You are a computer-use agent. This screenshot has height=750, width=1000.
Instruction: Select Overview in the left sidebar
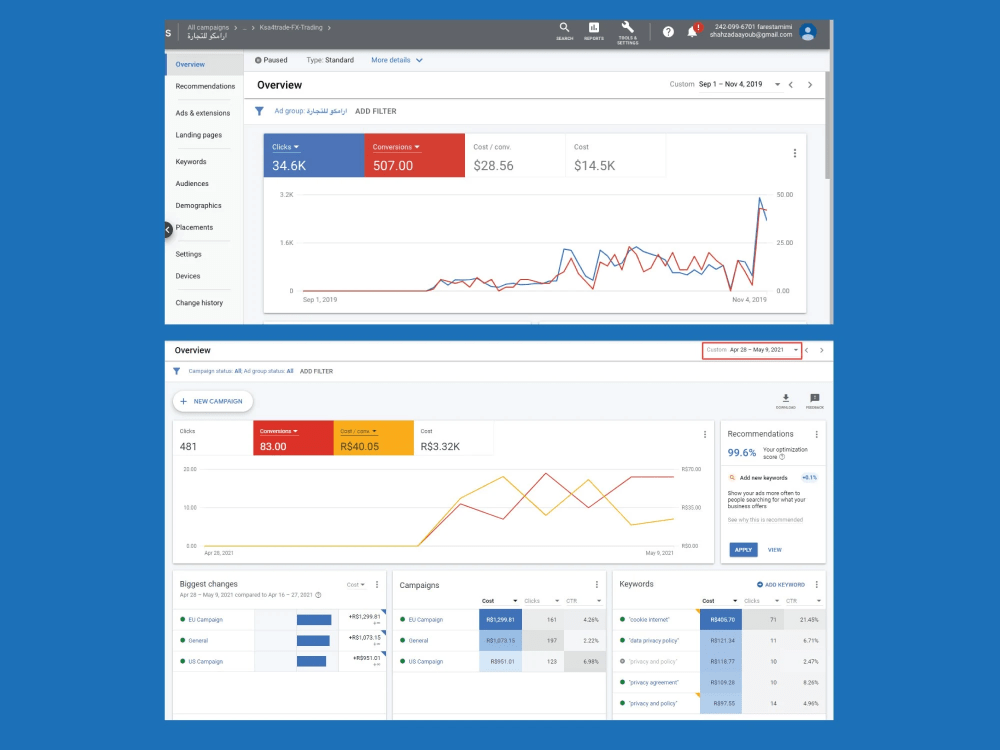point(205,64)
